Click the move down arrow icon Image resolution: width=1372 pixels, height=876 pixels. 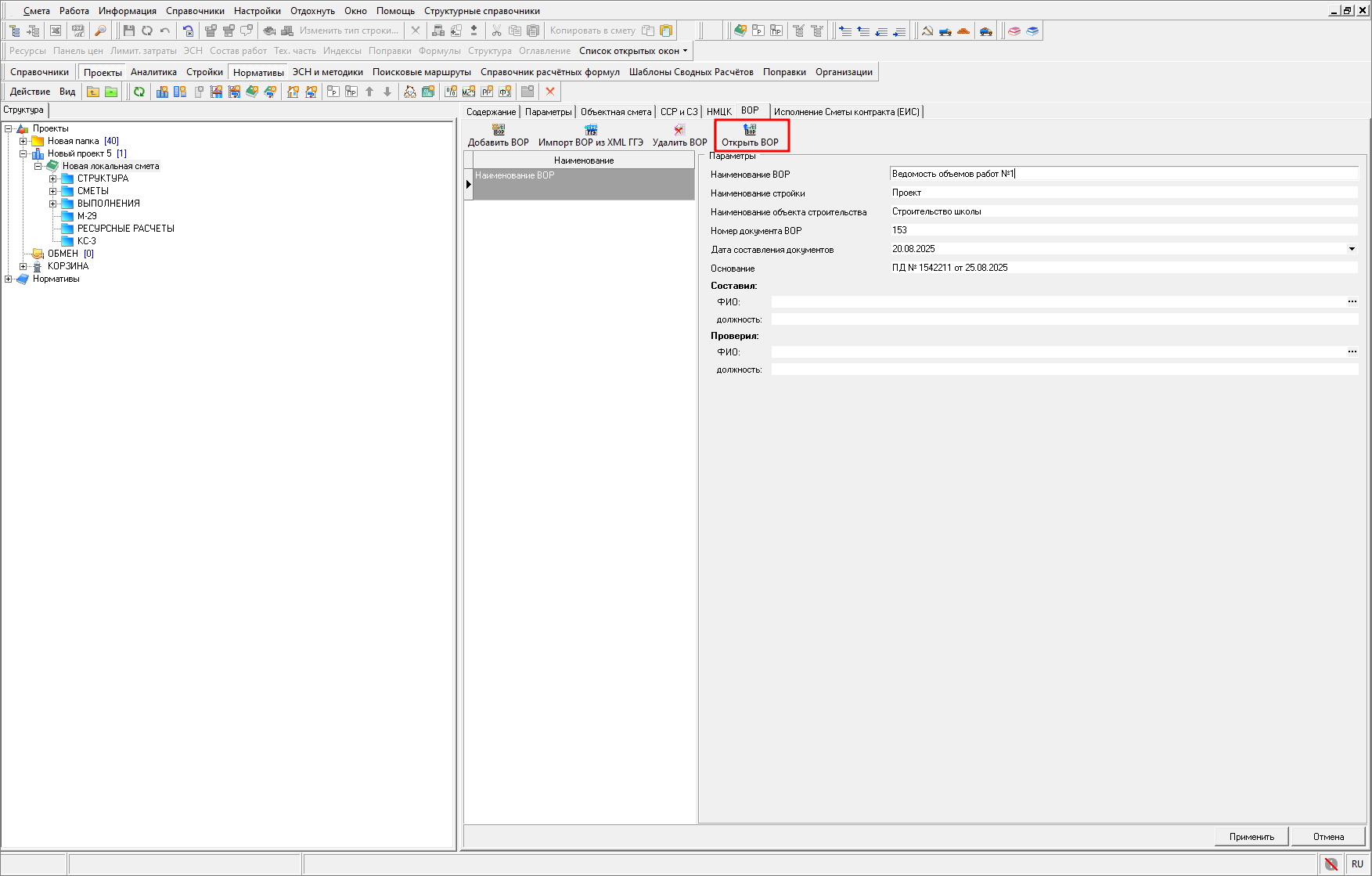pyautogui.click(x=387, y=92)
